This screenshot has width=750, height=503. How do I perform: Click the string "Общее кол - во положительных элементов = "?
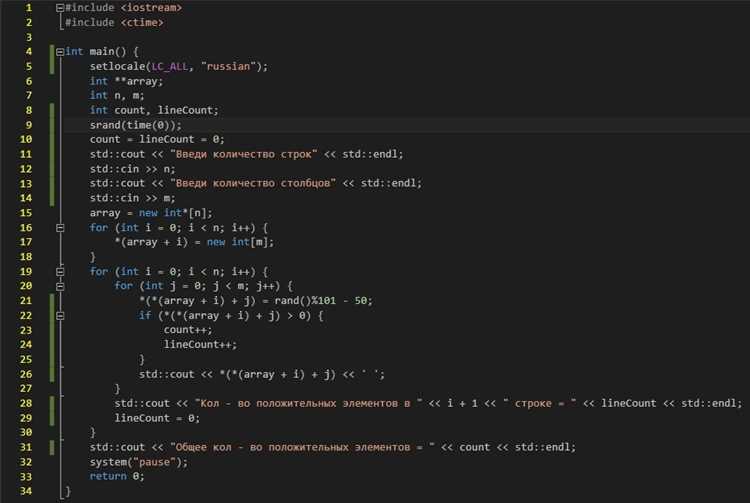coord(303,448)
